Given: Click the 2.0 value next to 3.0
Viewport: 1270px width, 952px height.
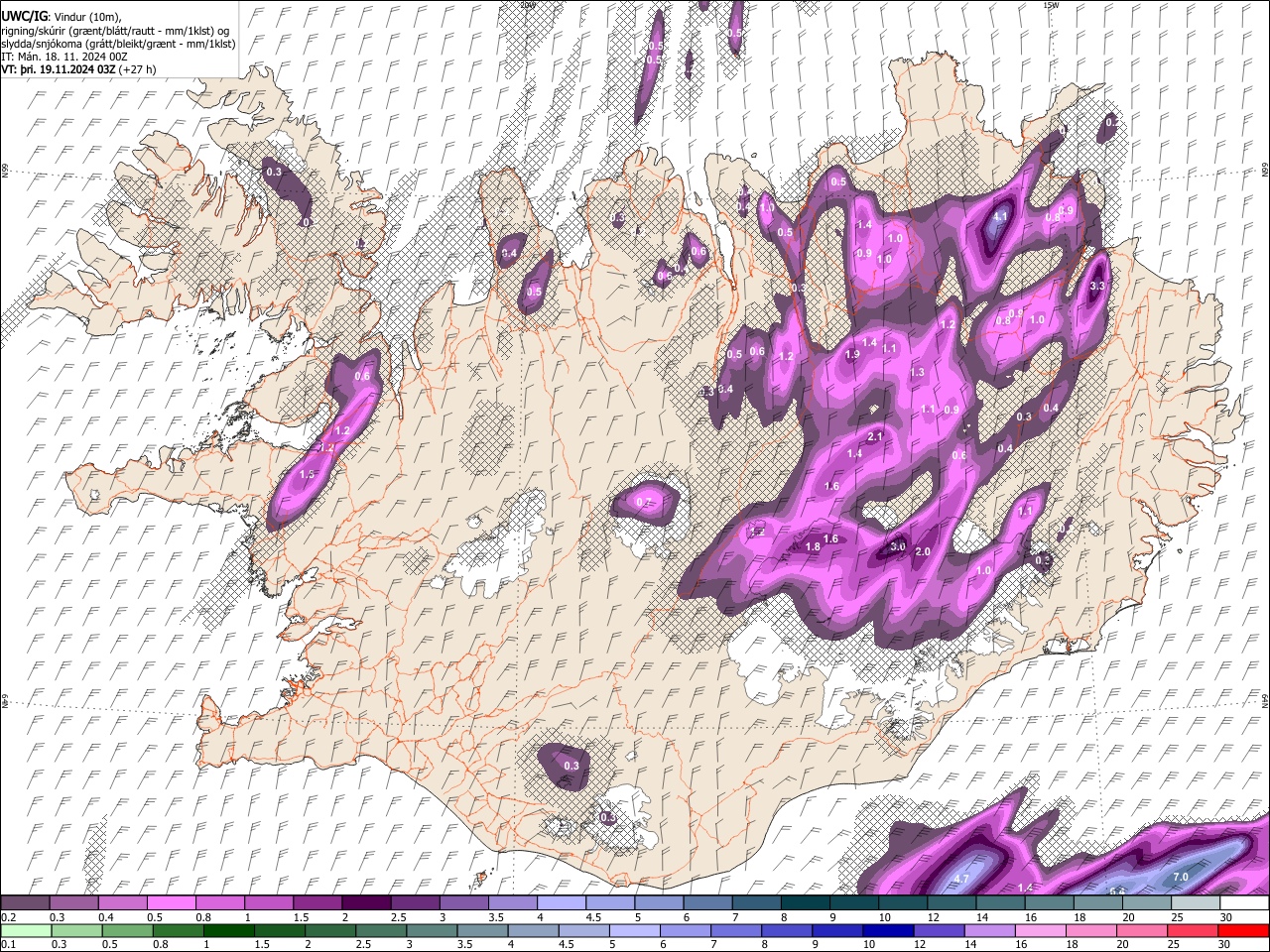Looking at the screenshot, I should tap(922, 552).
